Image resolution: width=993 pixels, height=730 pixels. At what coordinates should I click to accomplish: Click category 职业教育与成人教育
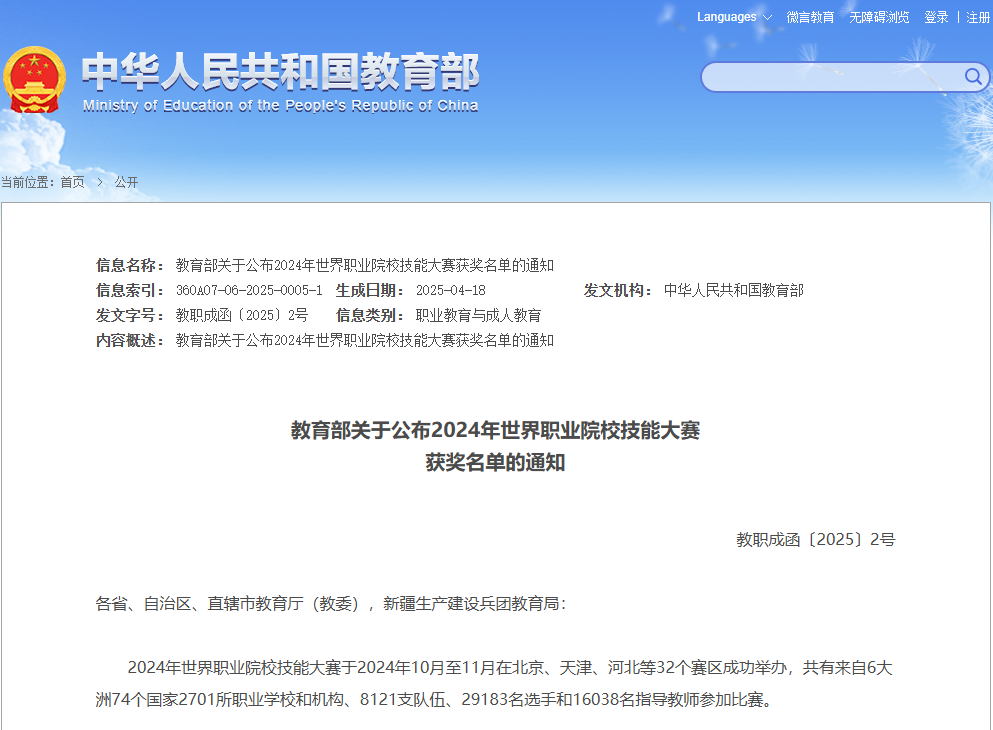coord(478,315)
